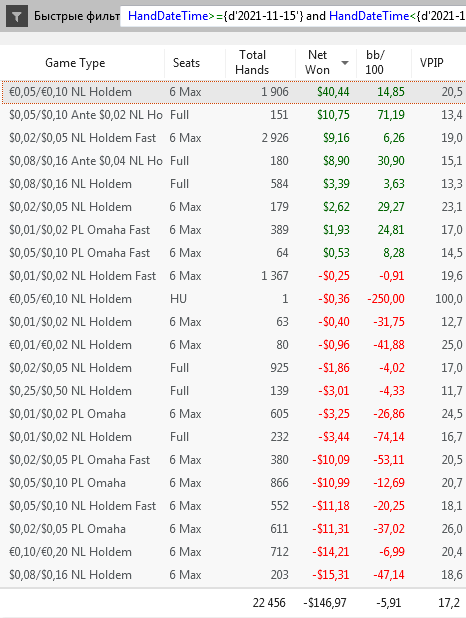Click the Net Won sort arrow
Viewport: 466px width, 618px height.
click(345, 63)
